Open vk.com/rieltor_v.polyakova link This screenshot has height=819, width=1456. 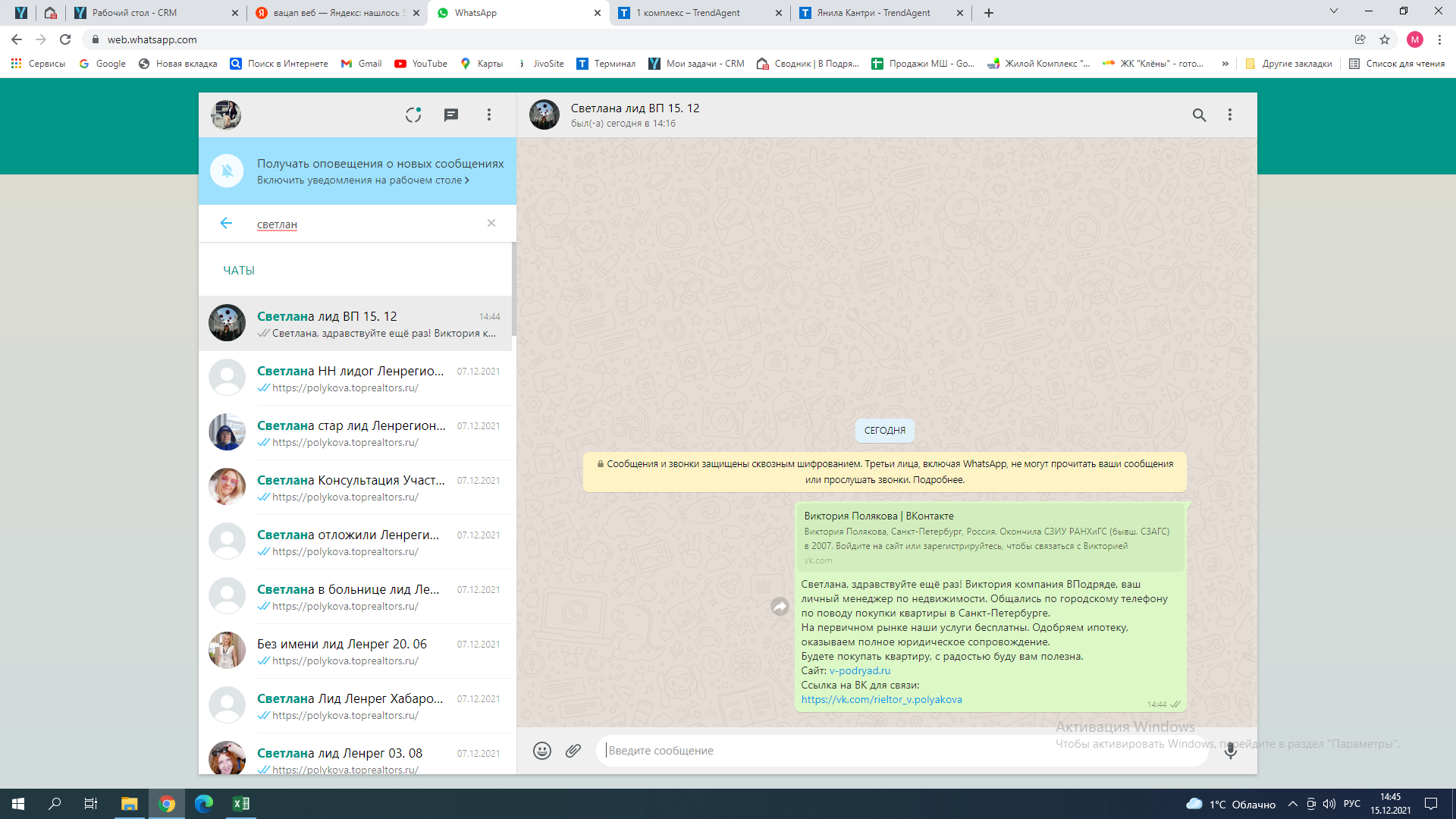click(881, 700)
